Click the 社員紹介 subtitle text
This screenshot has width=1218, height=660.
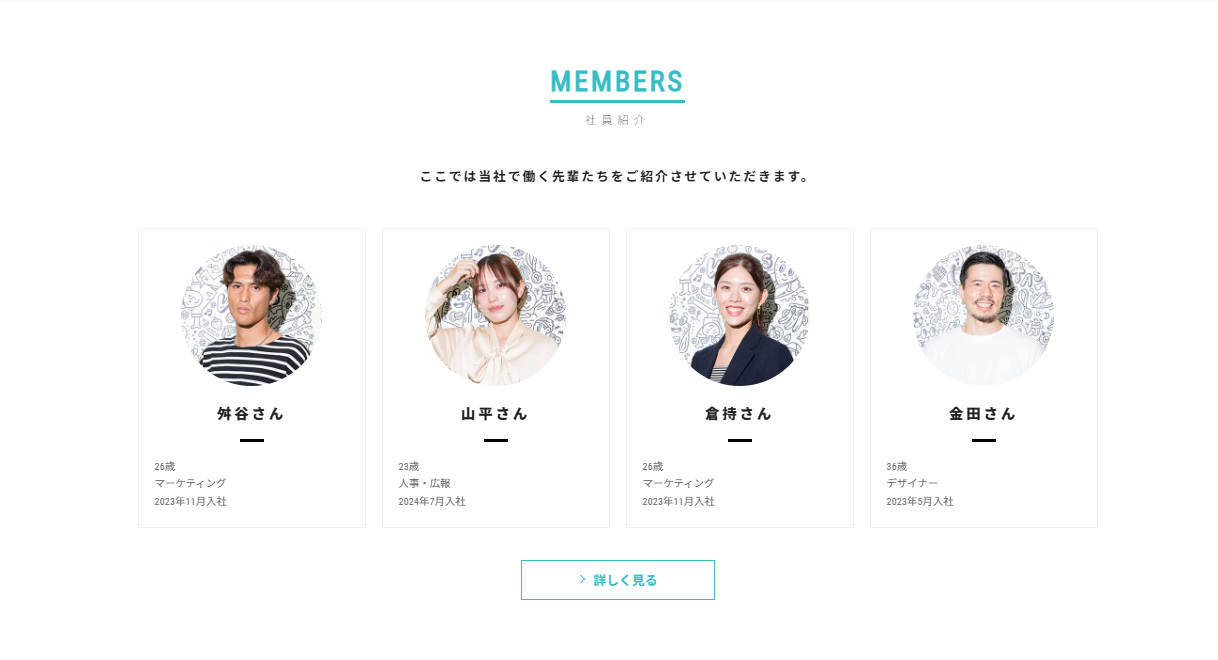pyautogui.click(x=617, y=120)
